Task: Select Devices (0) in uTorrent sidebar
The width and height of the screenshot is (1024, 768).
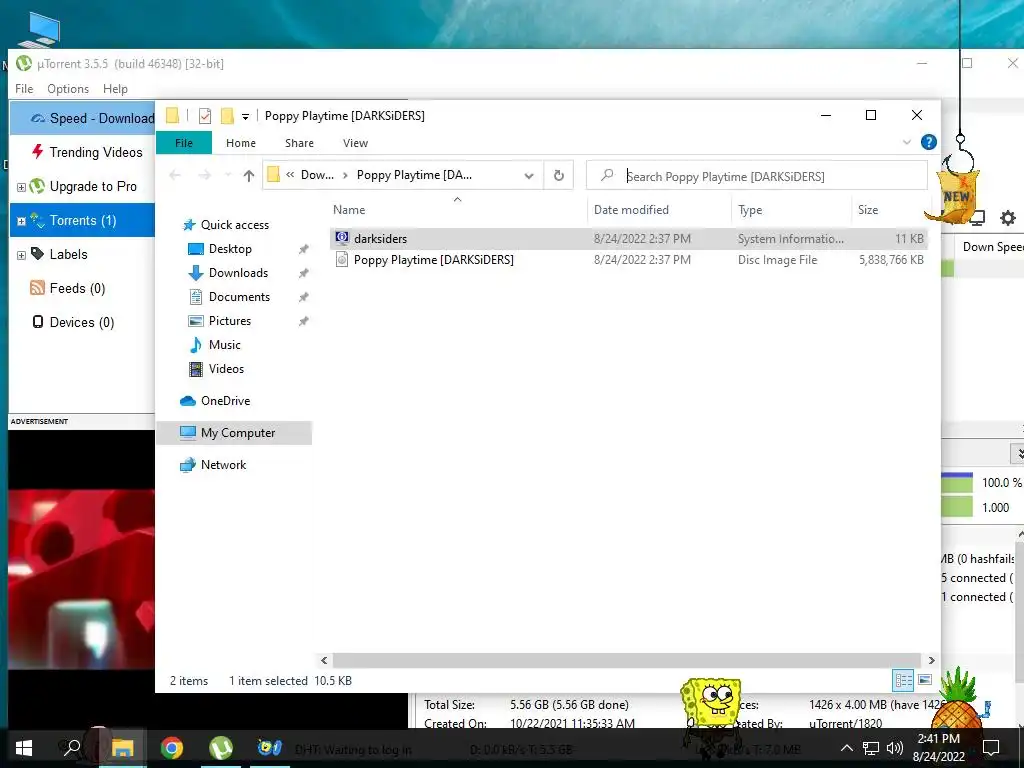Action: tap(72, 322)
